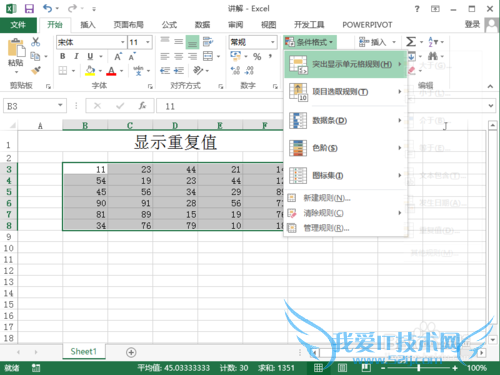
Task: Switch to the Formulas (公式) tab
Action: click(x=169, y=25)
